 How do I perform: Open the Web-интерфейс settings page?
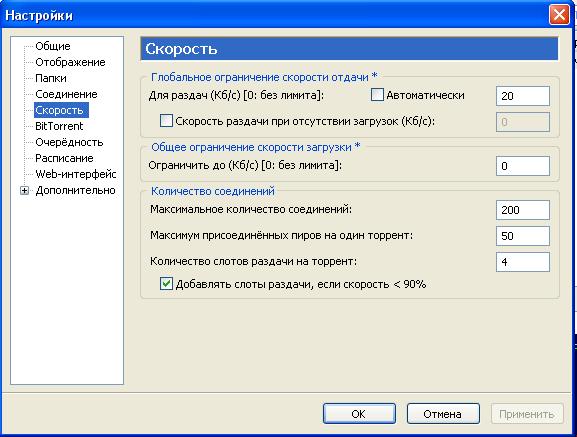click(75, 174)
